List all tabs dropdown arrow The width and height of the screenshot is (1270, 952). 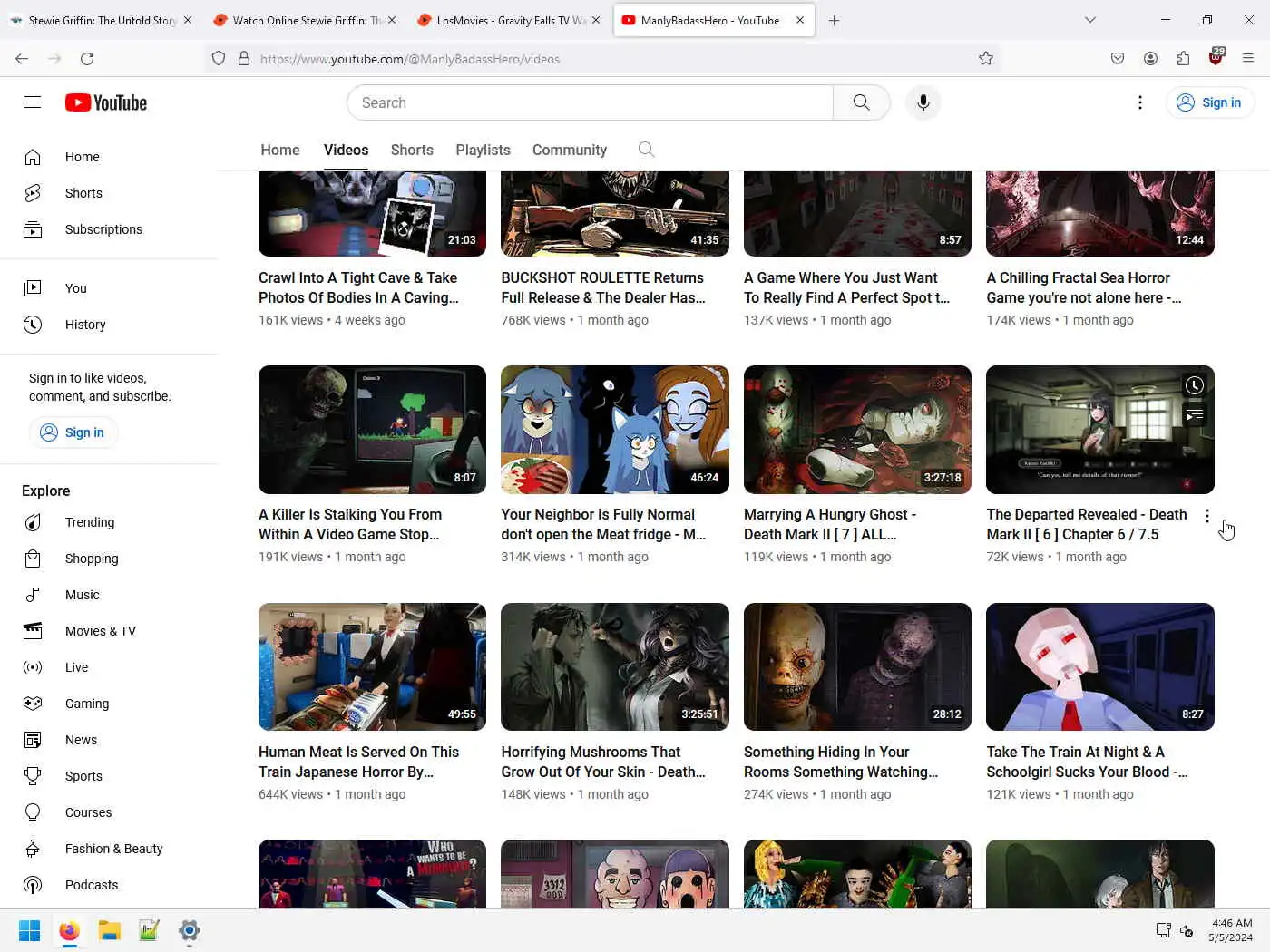[x=1090, y=20]
